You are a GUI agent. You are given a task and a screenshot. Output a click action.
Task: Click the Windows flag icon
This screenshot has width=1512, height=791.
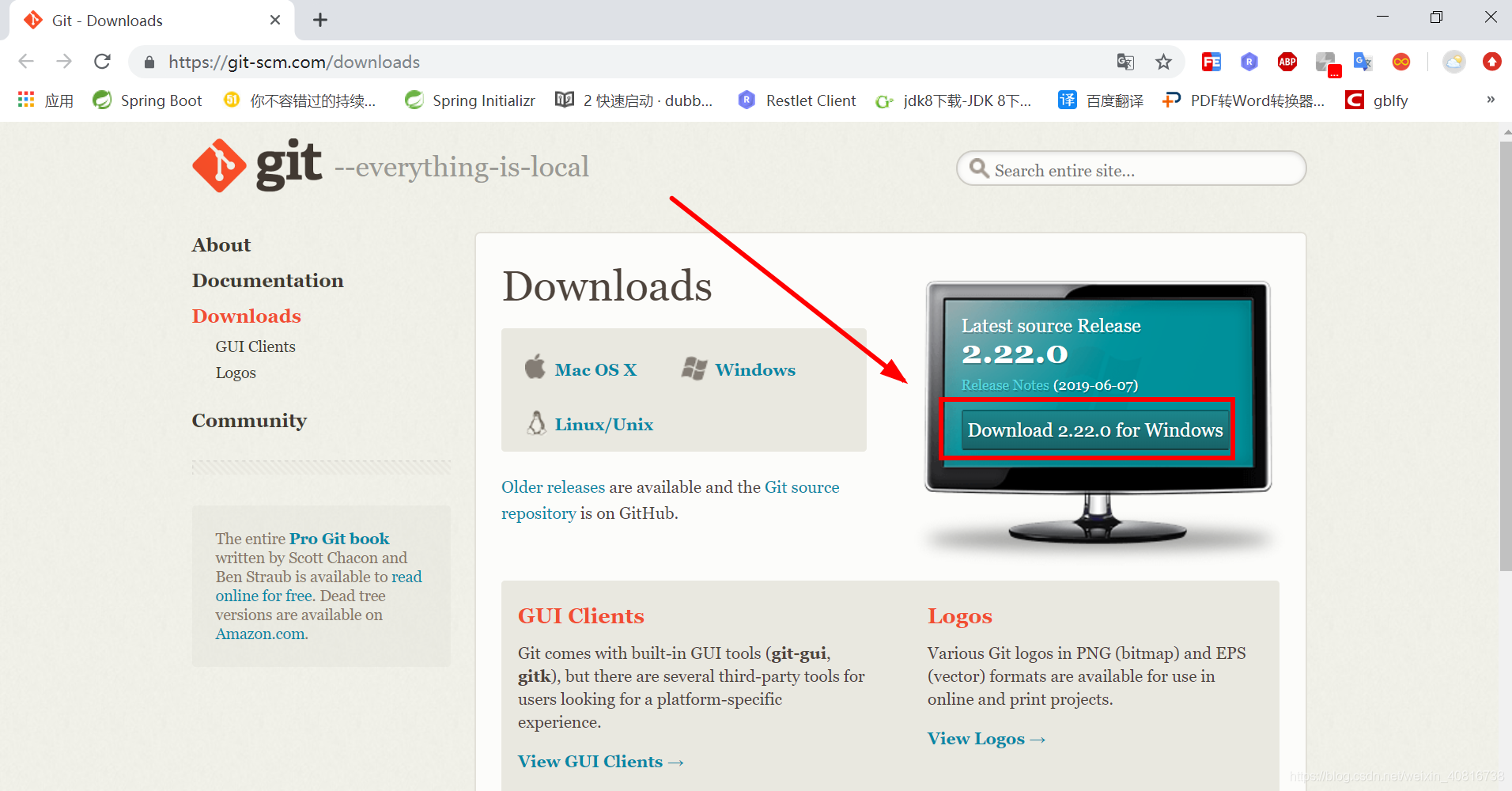[694, 368]
